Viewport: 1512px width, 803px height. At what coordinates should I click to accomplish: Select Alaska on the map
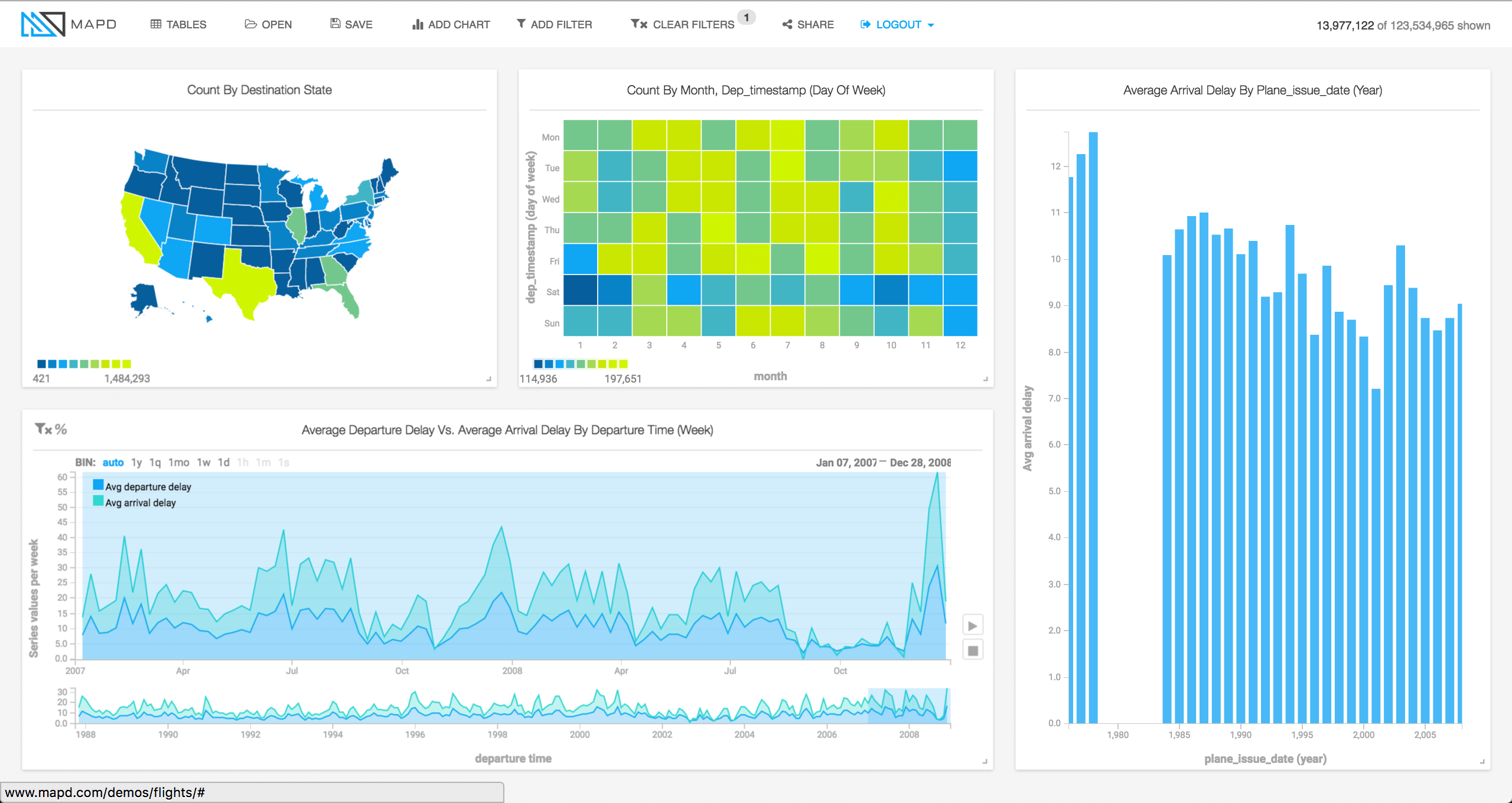(x=145, y=298)
